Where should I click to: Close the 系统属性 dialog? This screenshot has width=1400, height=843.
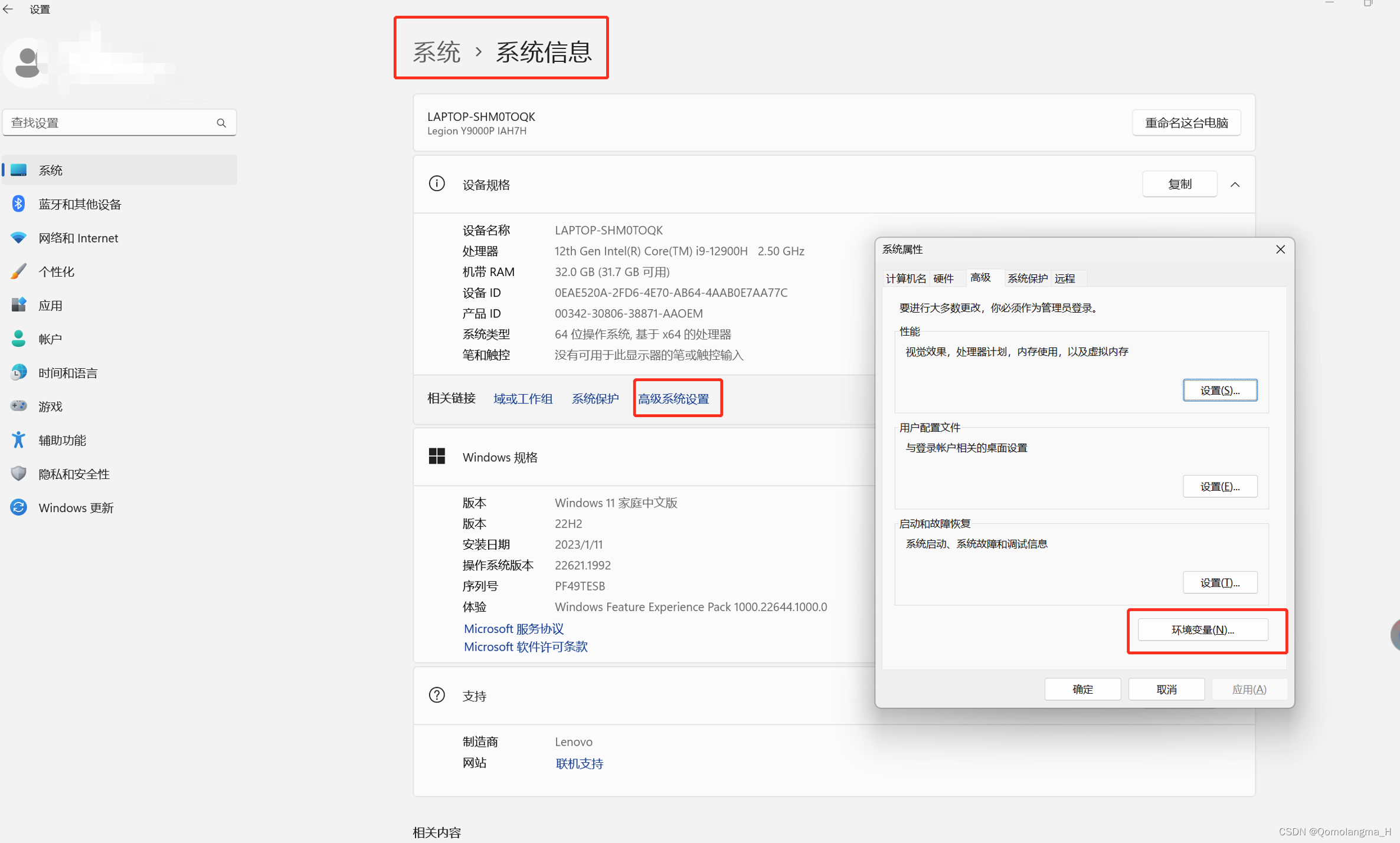[x=1280, y=250]
